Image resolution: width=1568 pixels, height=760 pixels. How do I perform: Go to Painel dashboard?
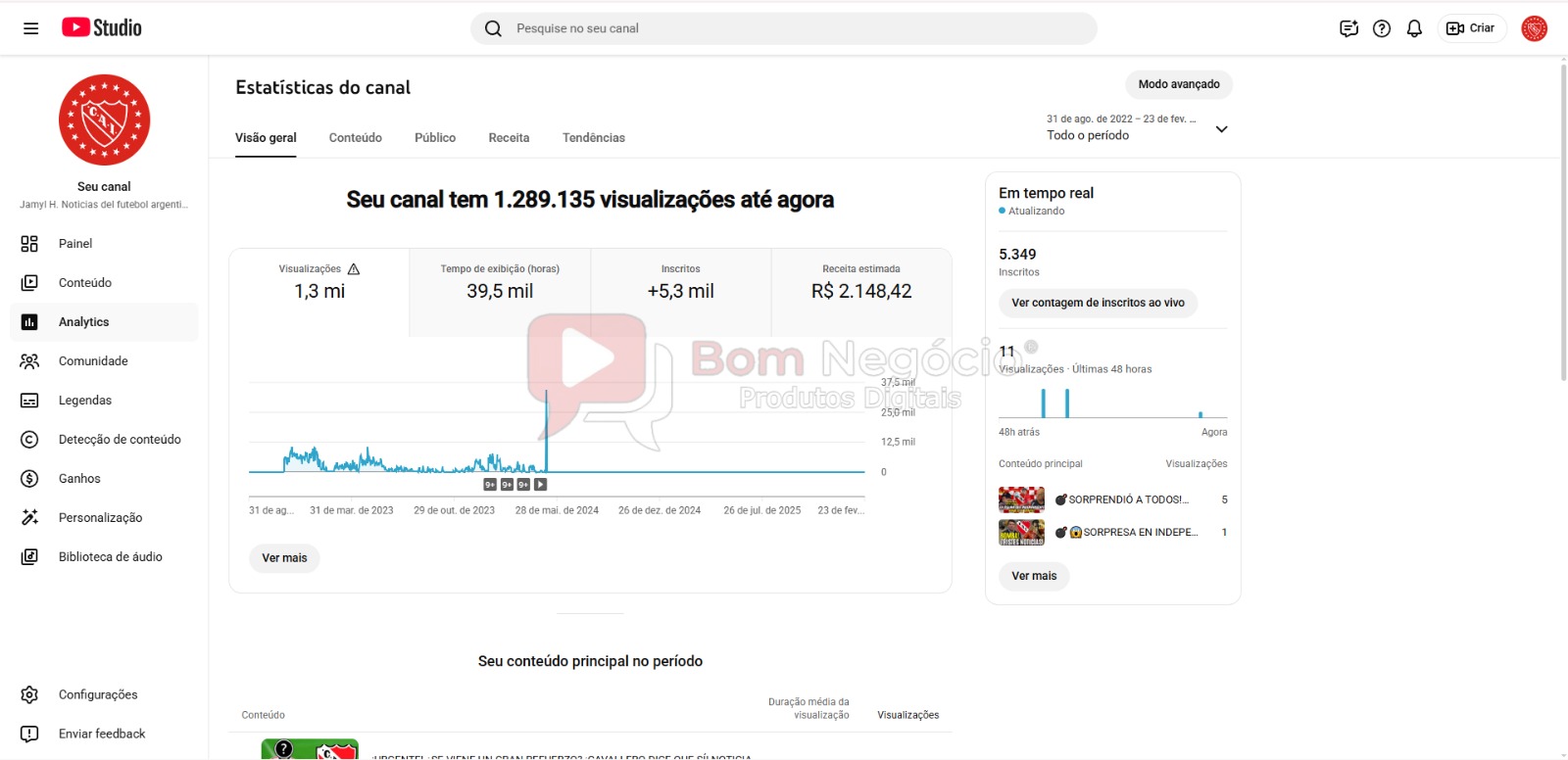pyautogui.click(x=104, y=244)
